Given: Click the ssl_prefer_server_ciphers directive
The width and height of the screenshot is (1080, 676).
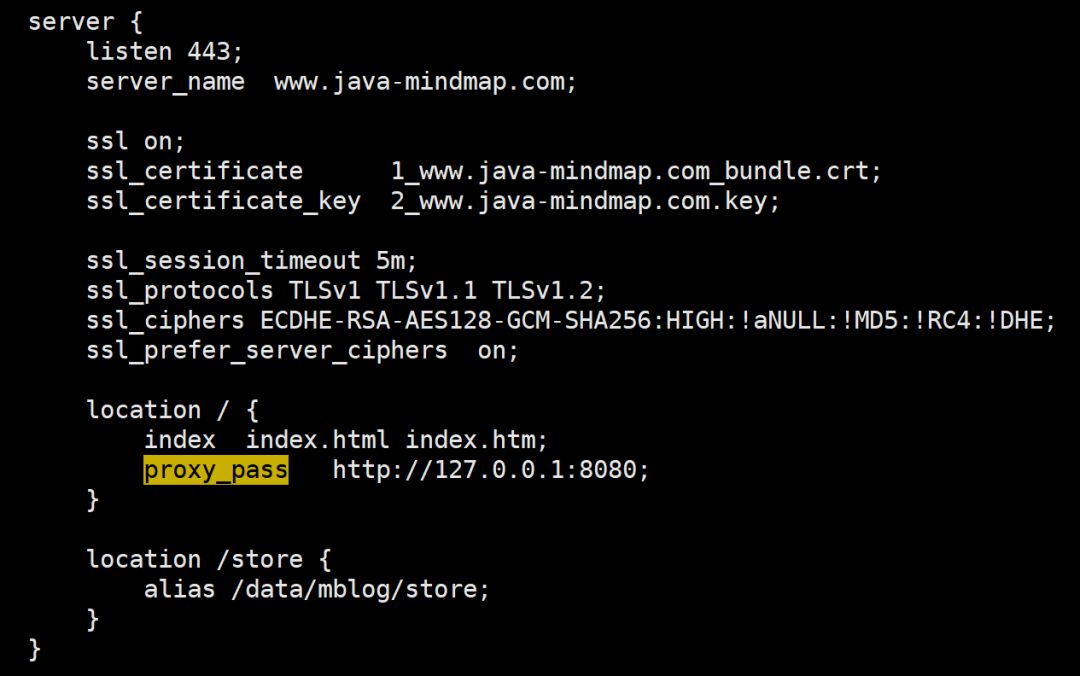Looking at the screenshot, I should (x=267, y=351).
